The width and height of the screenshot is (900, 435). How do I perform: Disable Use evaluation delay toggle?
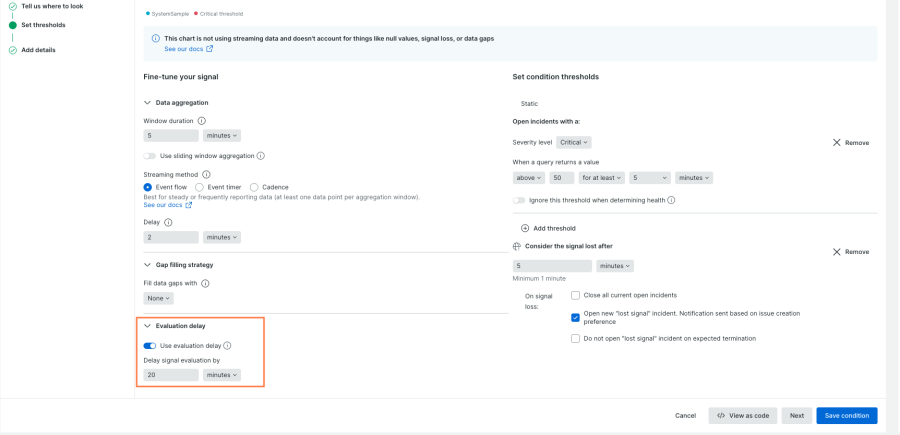150,345
